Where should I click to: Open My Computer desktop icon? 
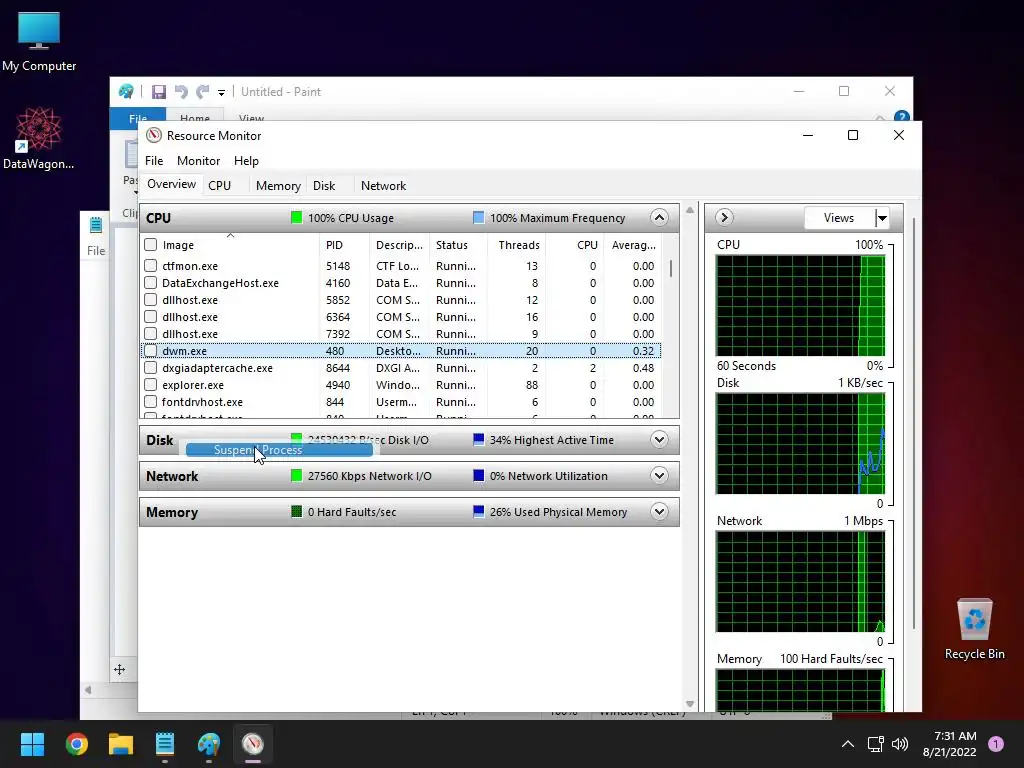pyautogui.click(x=39, y=40)
